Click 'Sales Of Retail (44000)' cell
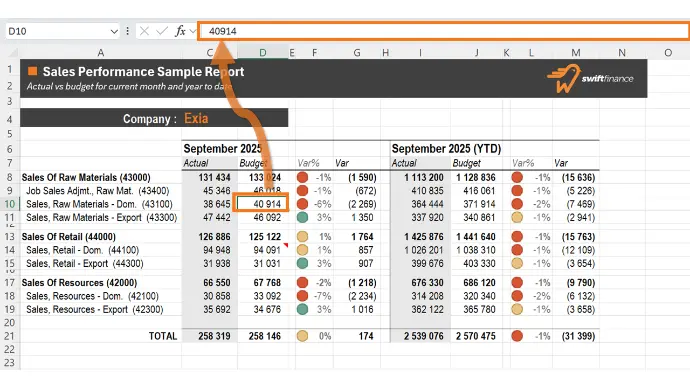This screenshot has height=388, width=690. [69, 237]
